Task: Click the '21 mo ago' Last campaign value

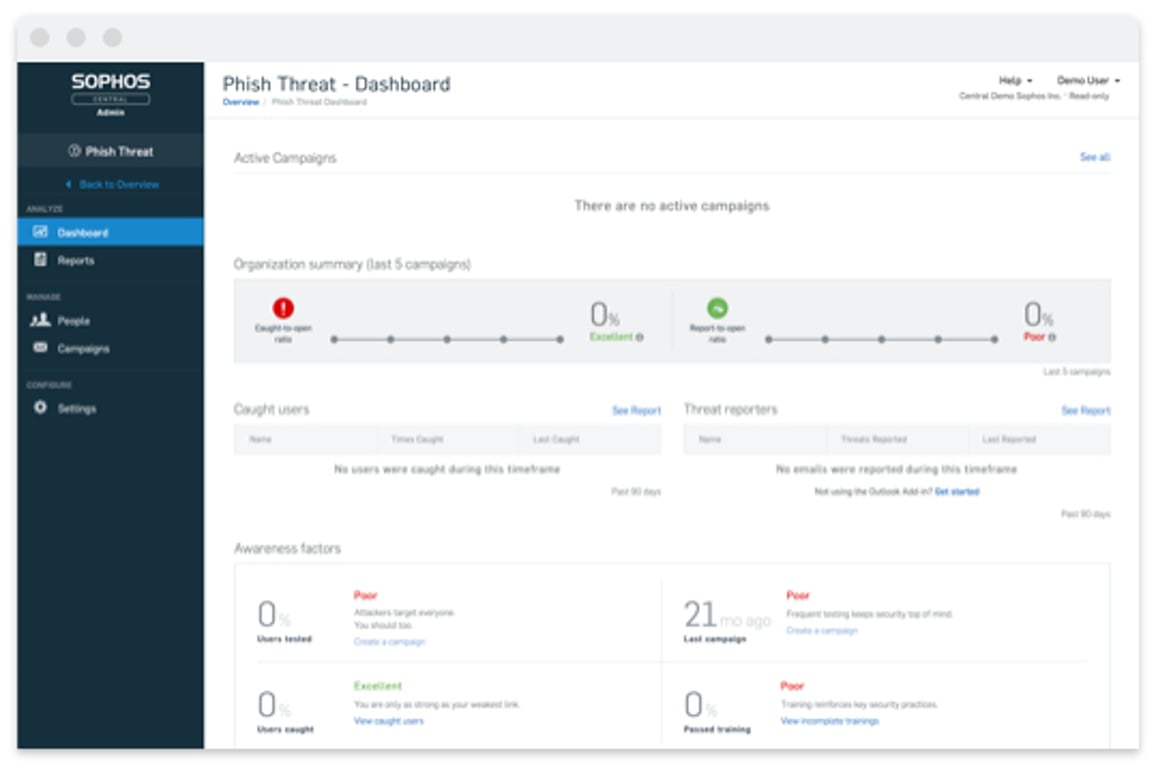Action: 727,615
